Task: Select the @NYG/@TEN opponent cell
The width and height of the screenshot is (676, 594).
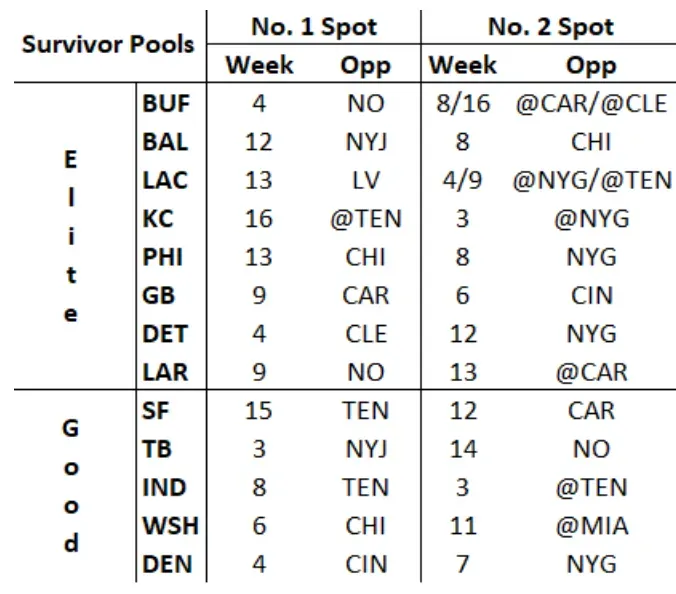Action: click(592, 180)
